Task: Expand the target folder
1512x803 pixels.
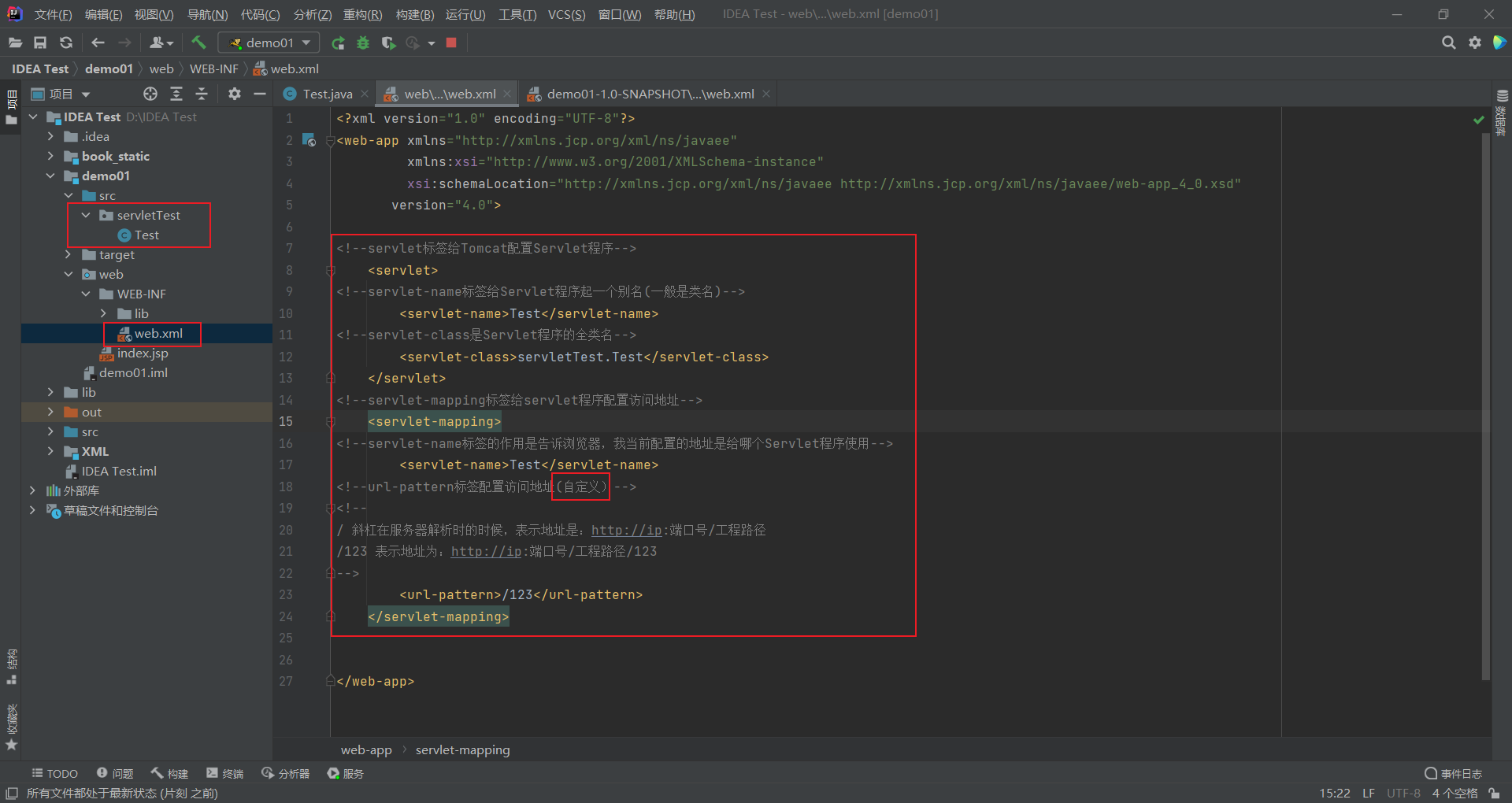Action: click(69, 254)
